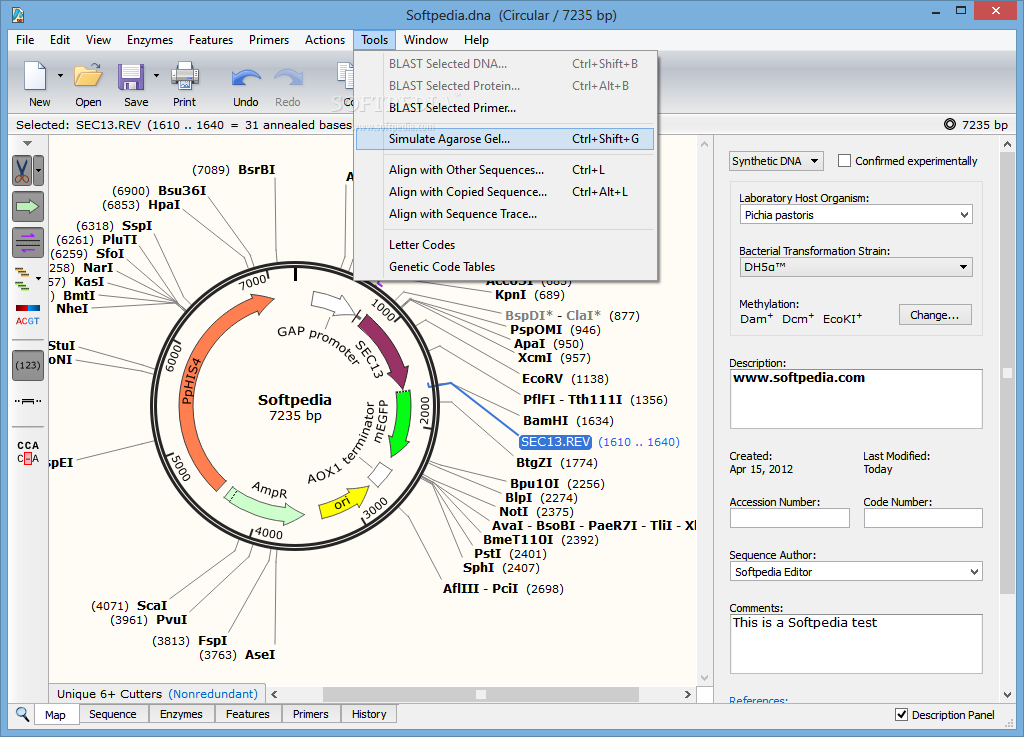Open the Help menu
1024x737 pixels.
click(476, 40)
